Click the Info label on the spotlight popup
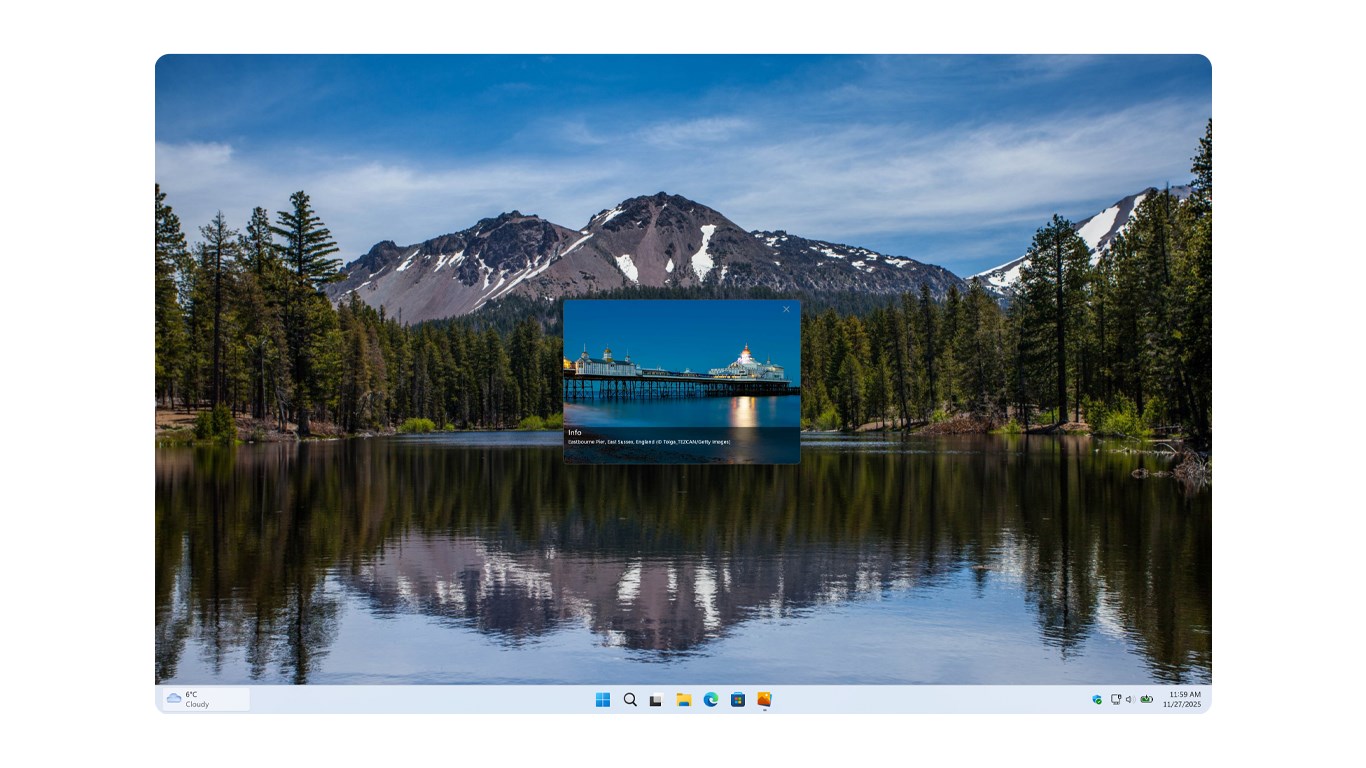This screenshot has height=768, width=1366. [575, 432]
